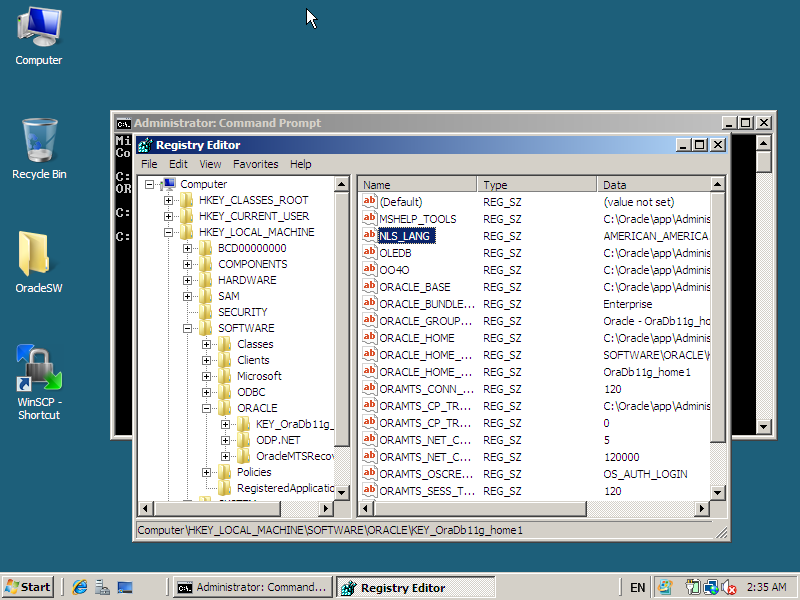Select the folder icon for the ORACLE key
800x600 pixels.
(226, 408)
